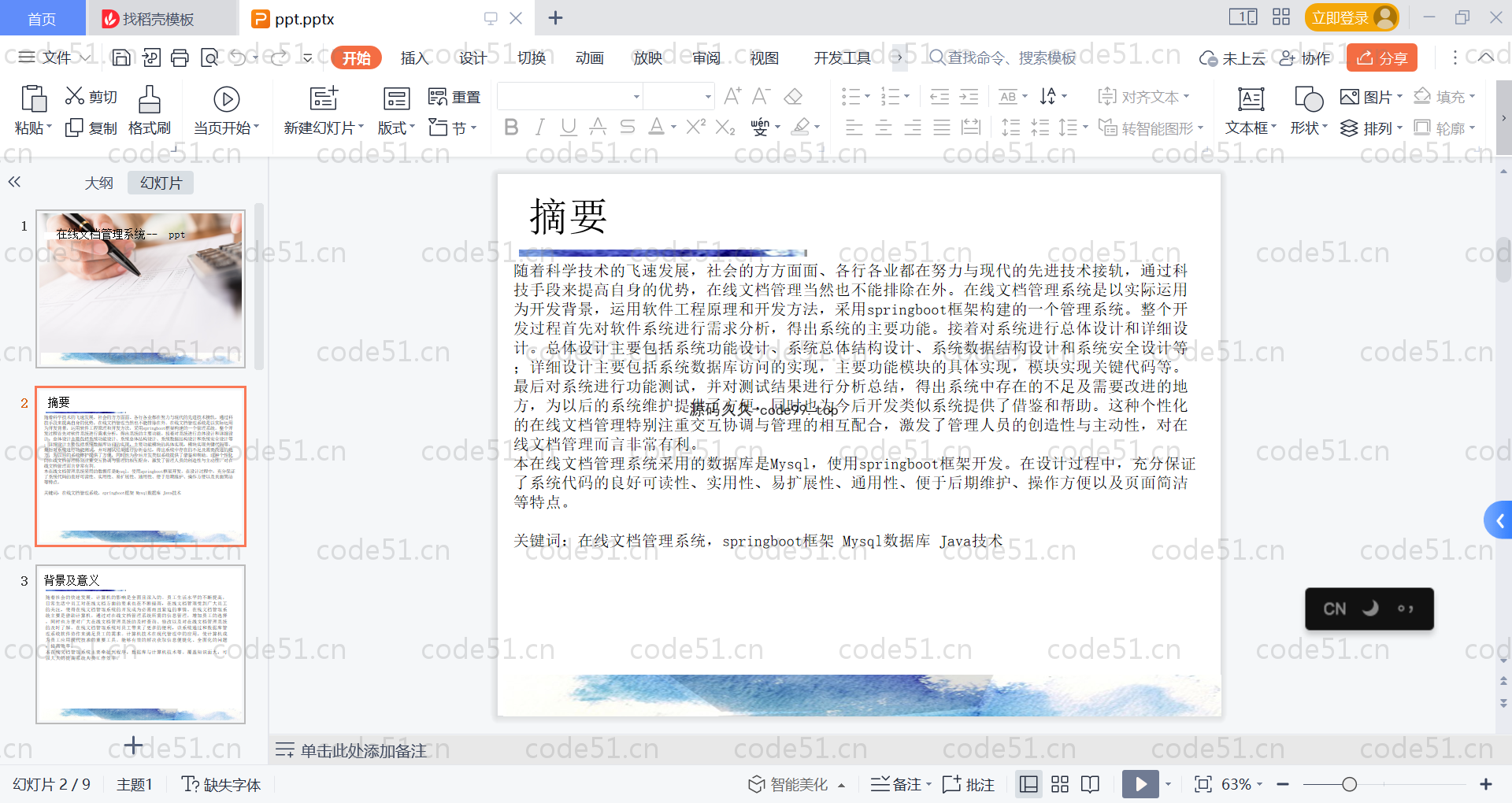1512x803 pixels.
Task: Toggle center text alignment
Action: pyautogui.click(x=884, y=128)
